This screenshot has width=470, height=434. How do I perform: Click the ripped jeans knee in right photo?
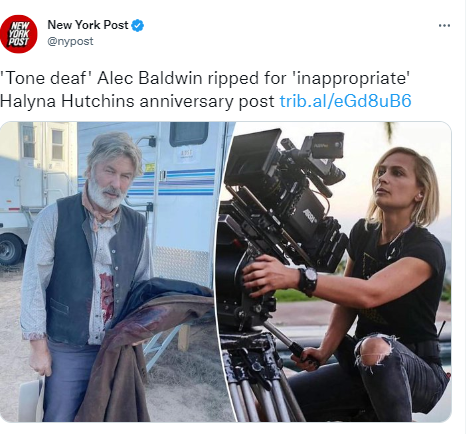coord(373,352)
